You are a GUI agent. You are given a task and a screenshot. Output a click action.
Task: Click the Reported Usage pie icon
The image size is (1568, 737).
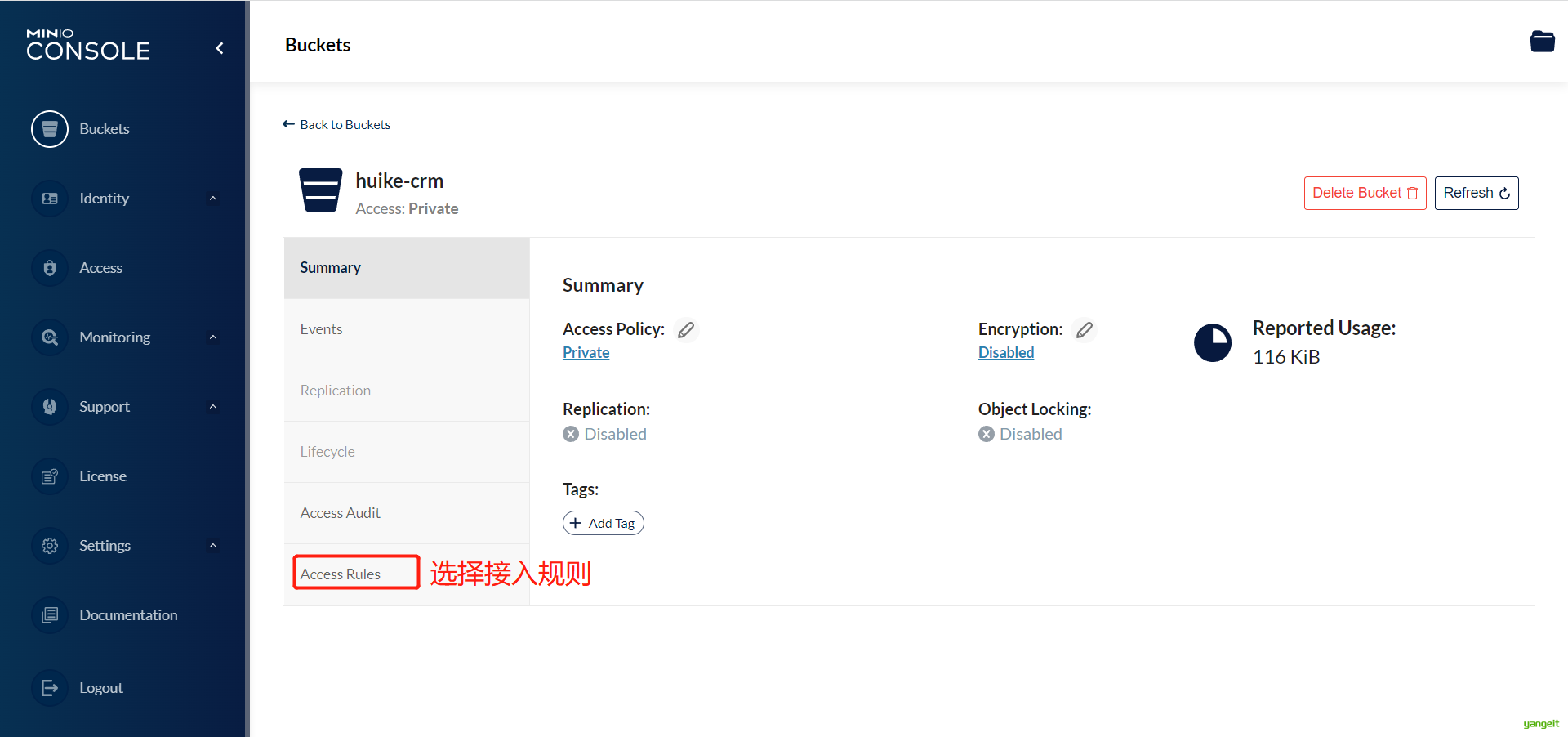(1213, 343)
